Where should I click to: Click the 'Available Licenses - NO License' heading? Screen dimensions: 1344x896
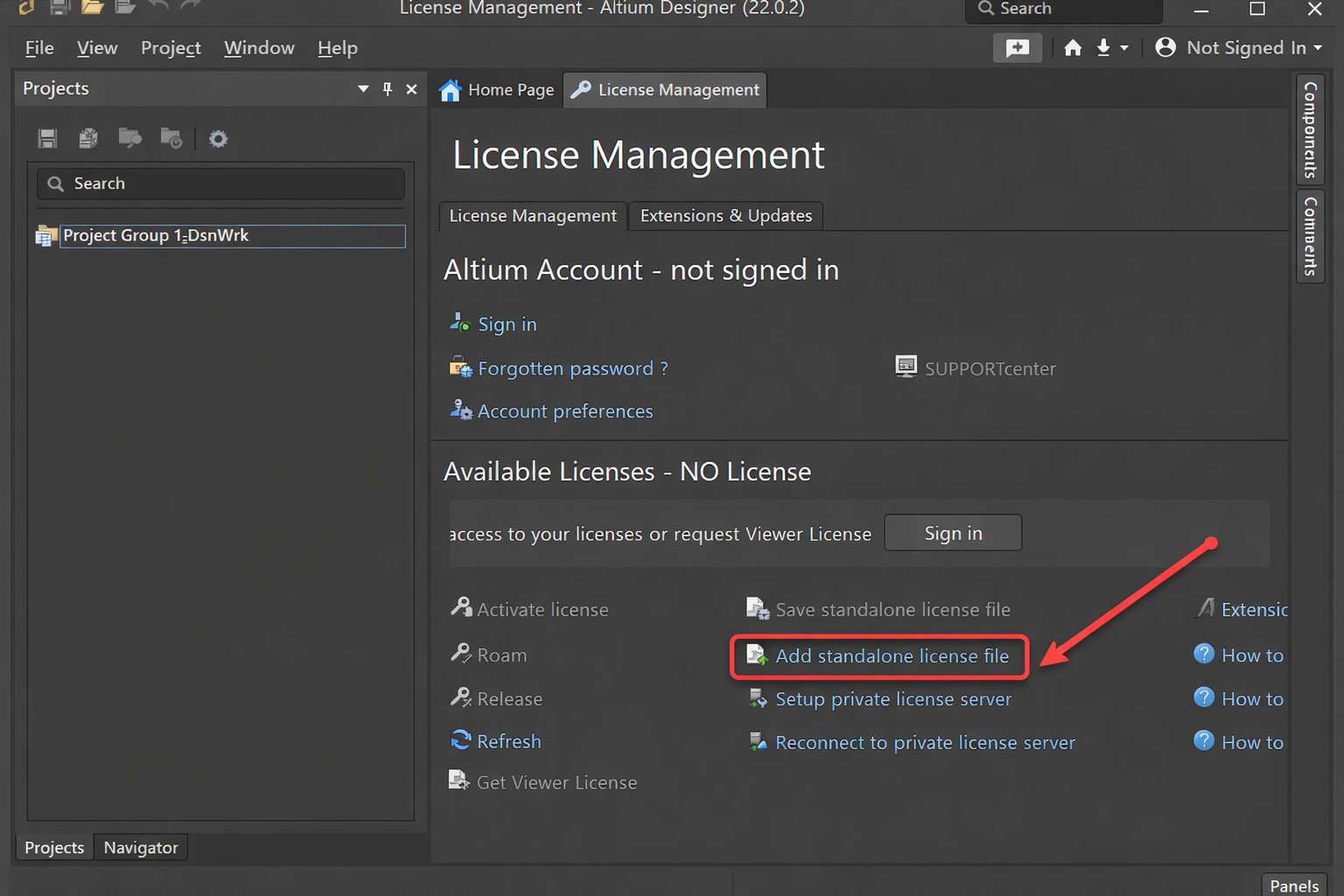coord(627,472)
